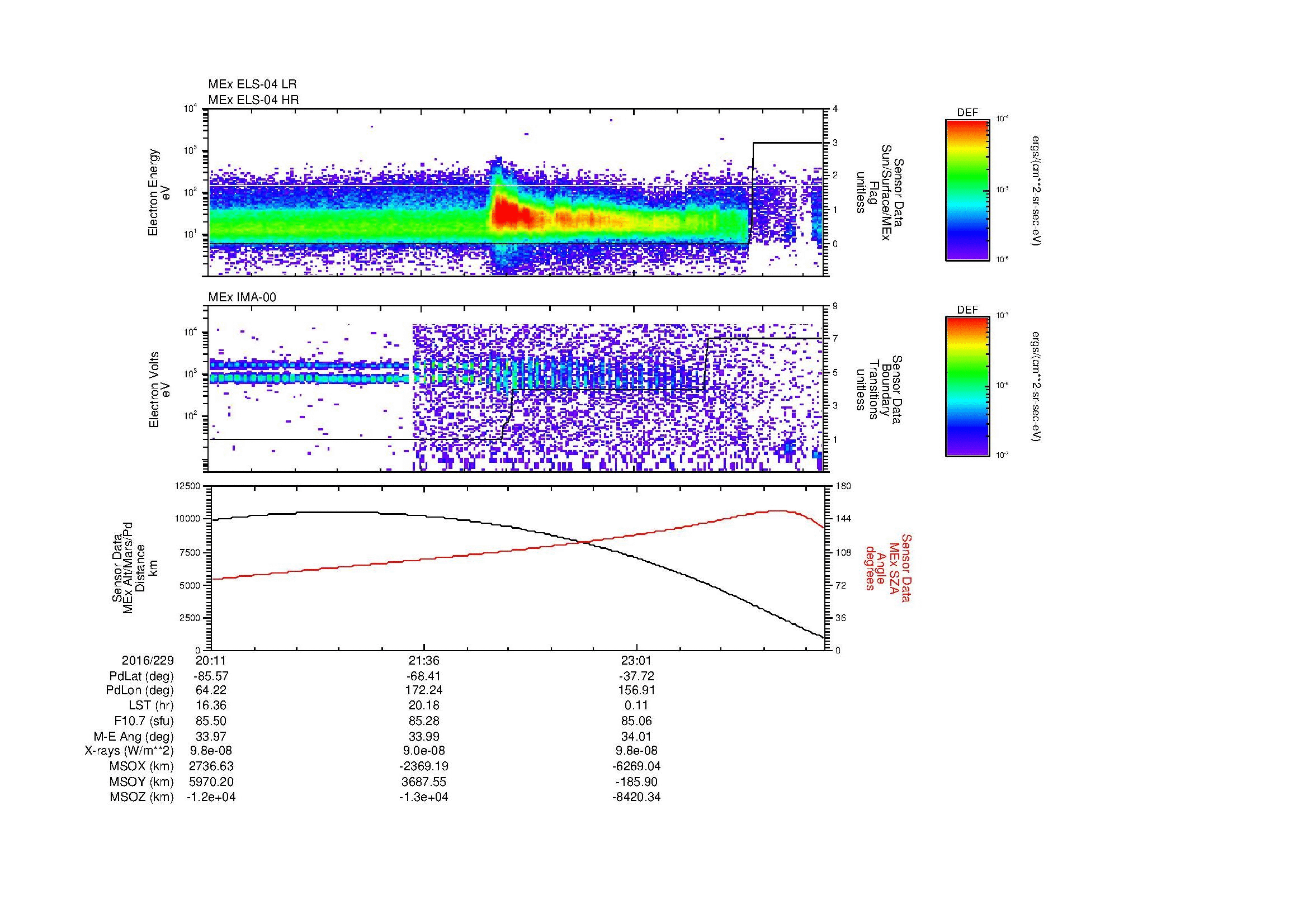Click the MSOX value 2736.63
Viewport: 1308px width, 924px height.
pyautogui.click(x=211, y=766)
